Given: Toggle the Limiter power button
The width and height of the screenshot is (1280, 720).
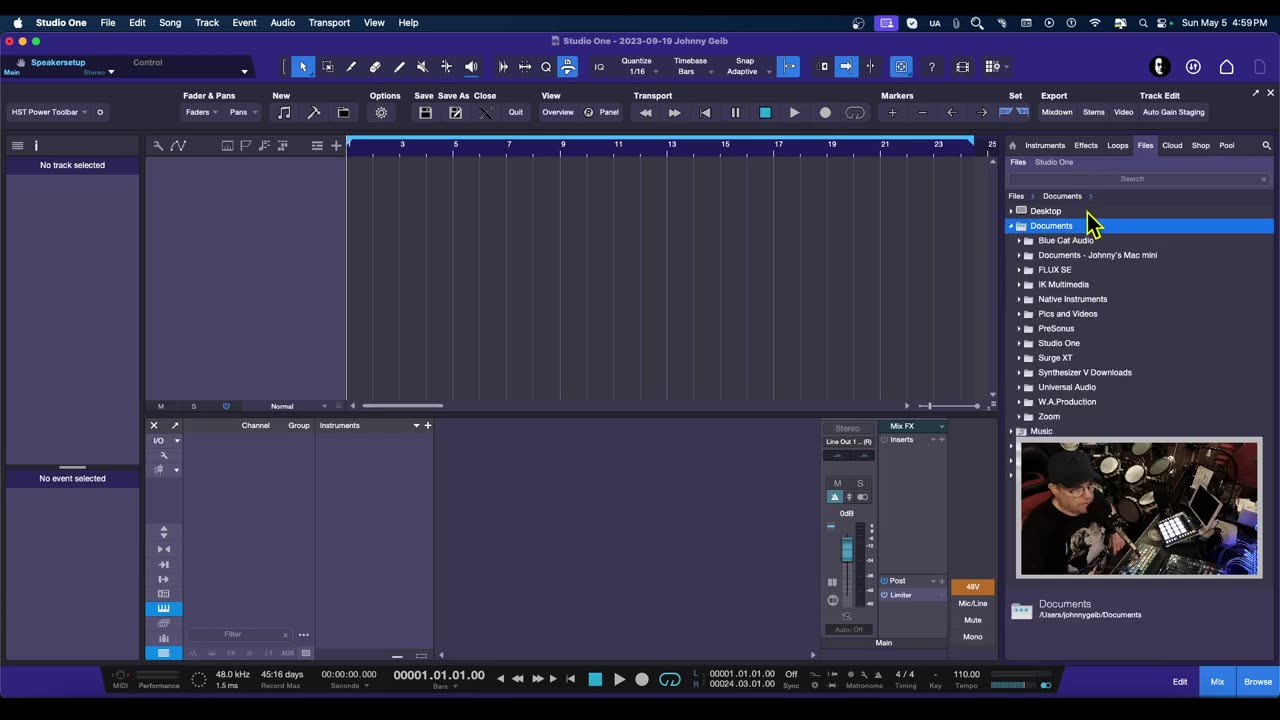Looking at the screenshot, I should click(x=884, y=595).
